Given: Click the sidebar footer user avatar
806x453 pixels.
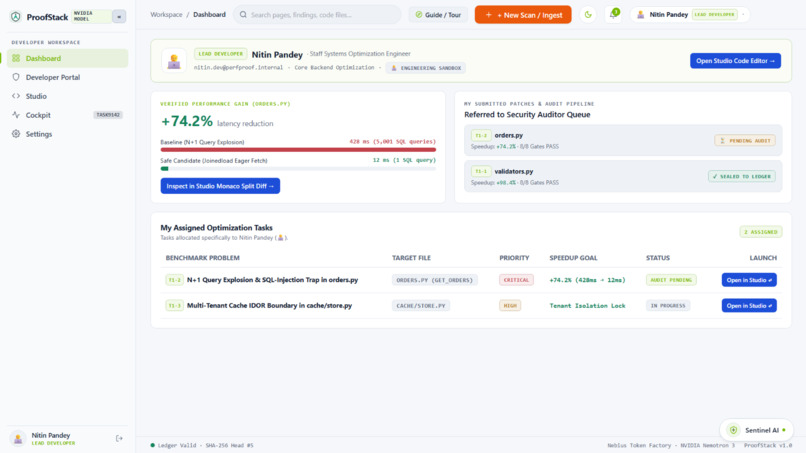Looking at the screenshot, I should click(x=18, y=439).
